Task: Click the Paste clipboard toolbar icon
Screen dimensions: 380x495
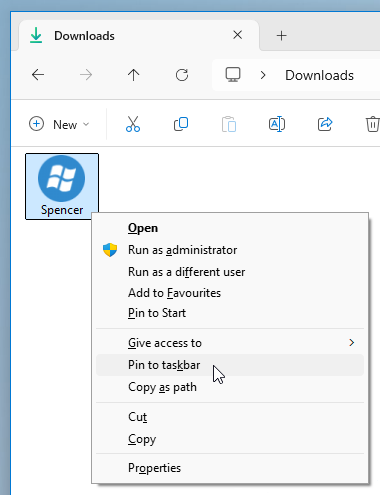Action: [x=229, y=124]
